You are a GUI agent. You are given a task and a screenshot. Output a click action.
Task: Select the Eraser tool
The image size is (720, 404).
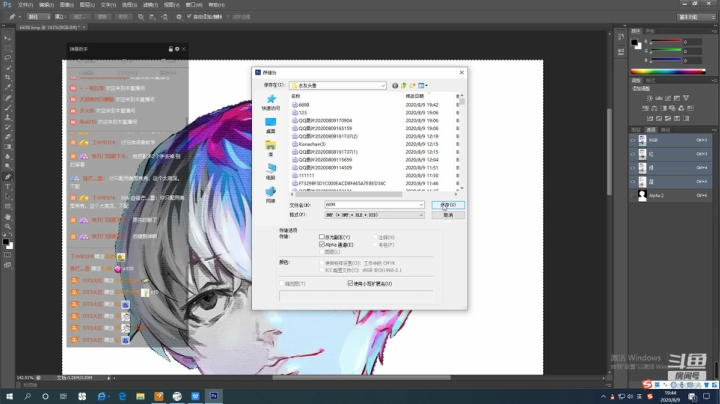coord(7,137)
